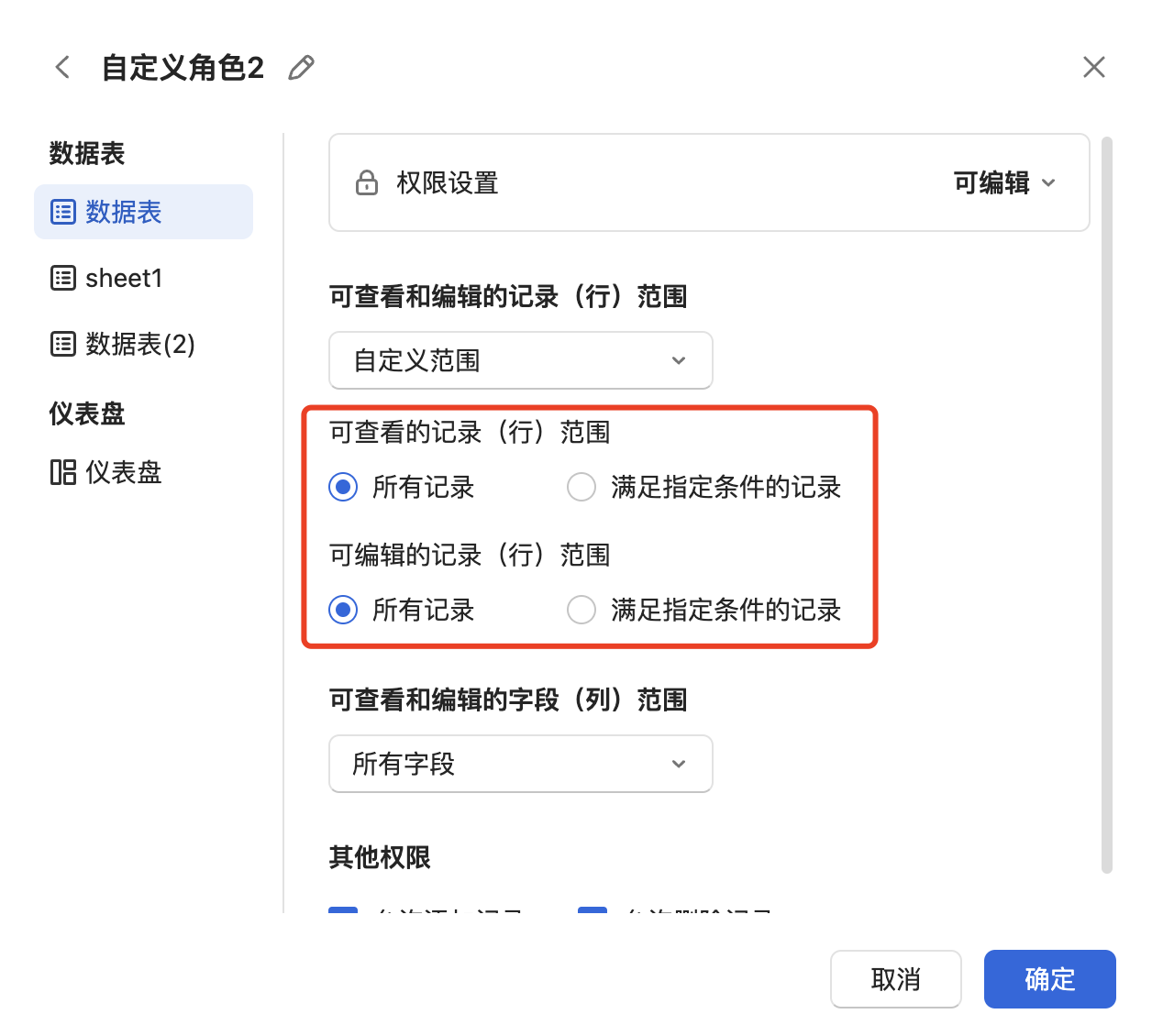
Task: Open the 可编辑 permission dropdown
Action: pyautogui.click(x=1004, y=182)
